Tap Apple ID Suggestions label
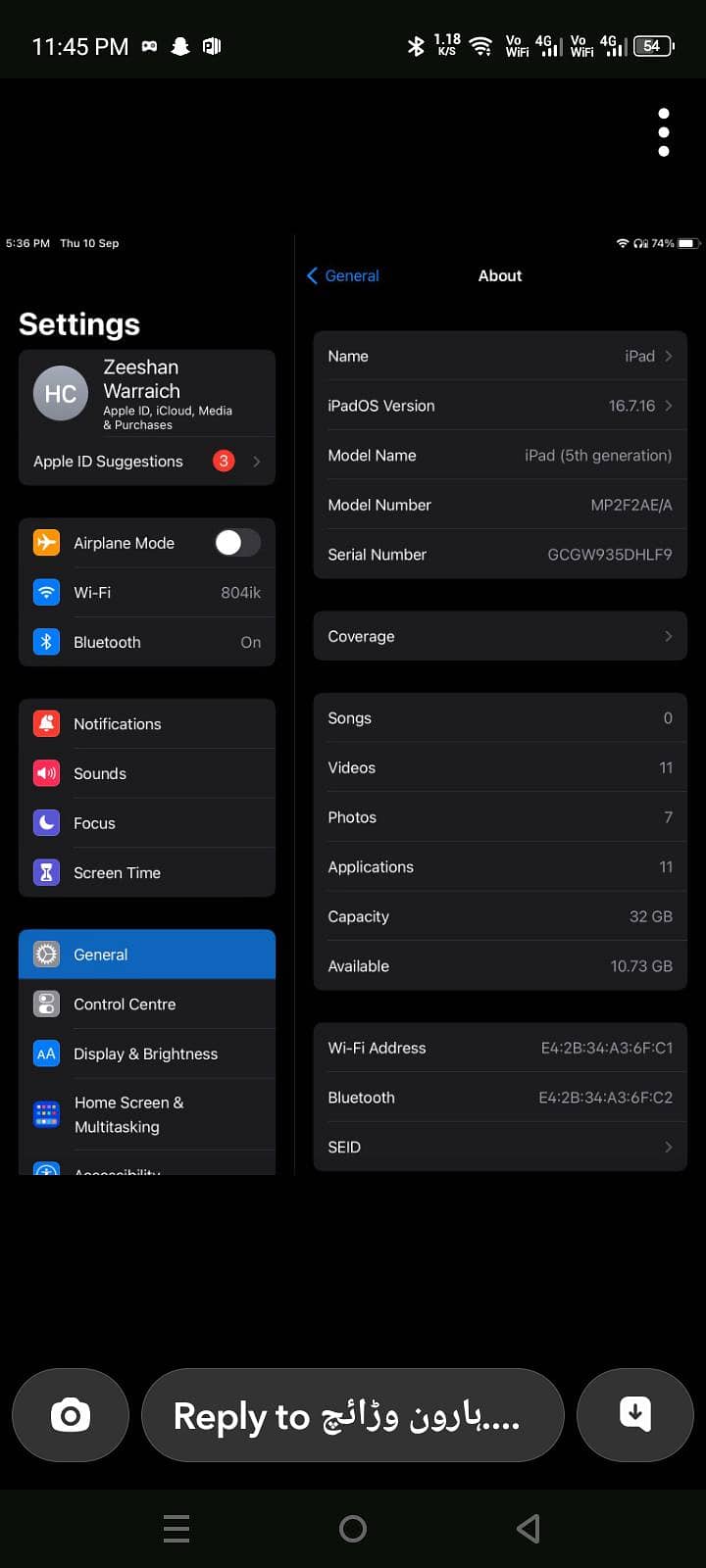The image size is (706, 1568). pos(108,461)
